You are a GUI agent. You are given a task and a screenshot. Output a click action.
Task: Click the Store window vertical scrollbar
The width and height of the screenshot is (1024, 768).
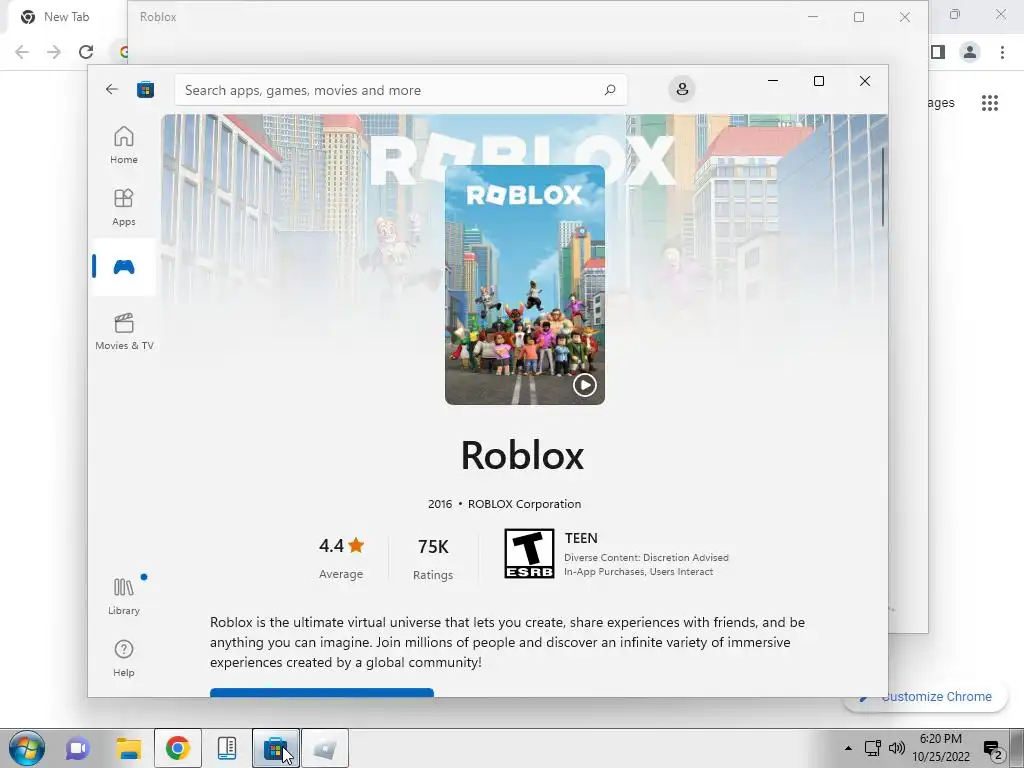(883, 187)
